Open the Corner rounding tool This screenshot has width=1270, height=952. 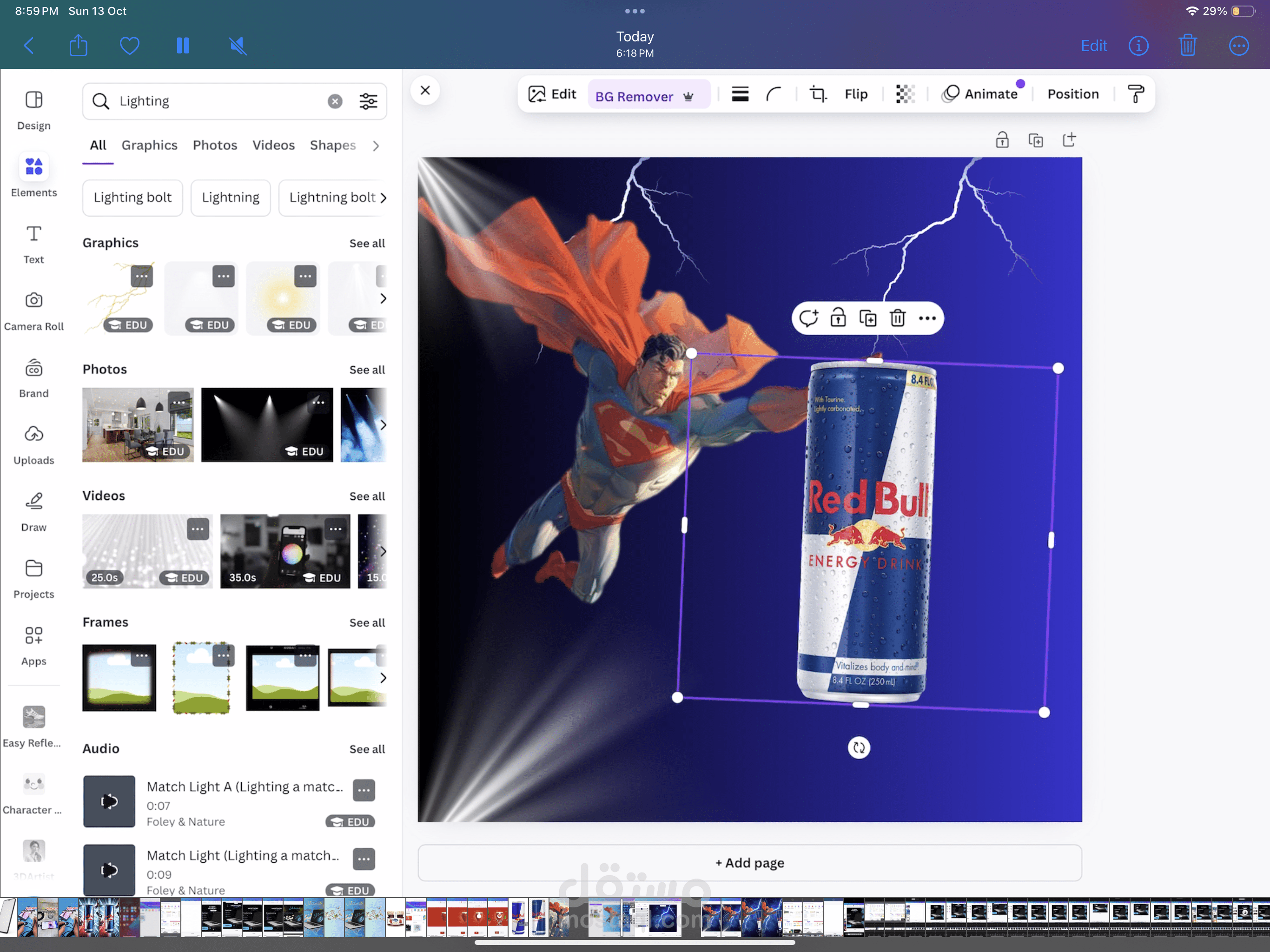[774, 93]
